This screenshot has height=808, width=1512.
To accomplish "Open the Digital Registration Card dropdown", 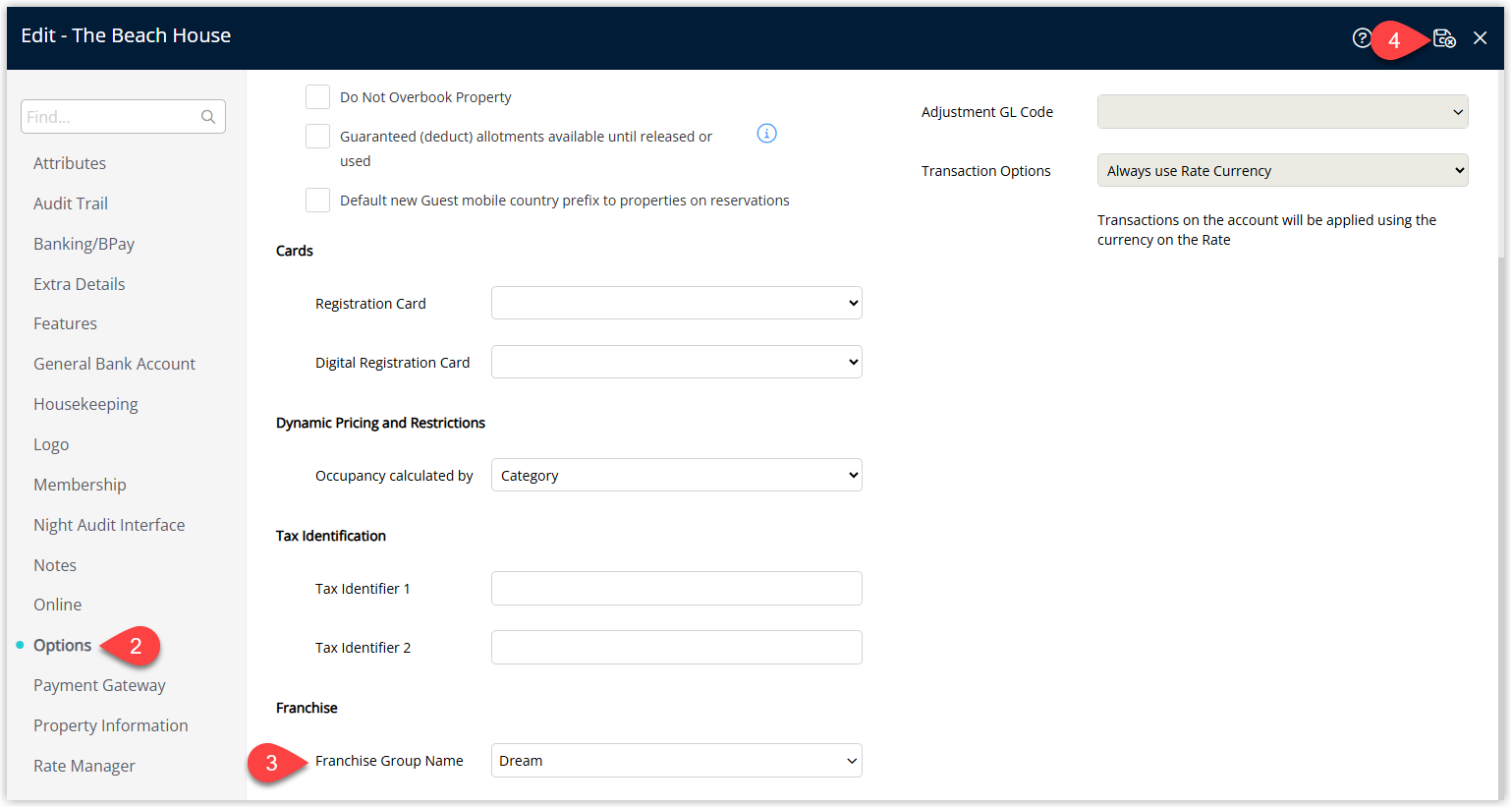I will (676, 362).
